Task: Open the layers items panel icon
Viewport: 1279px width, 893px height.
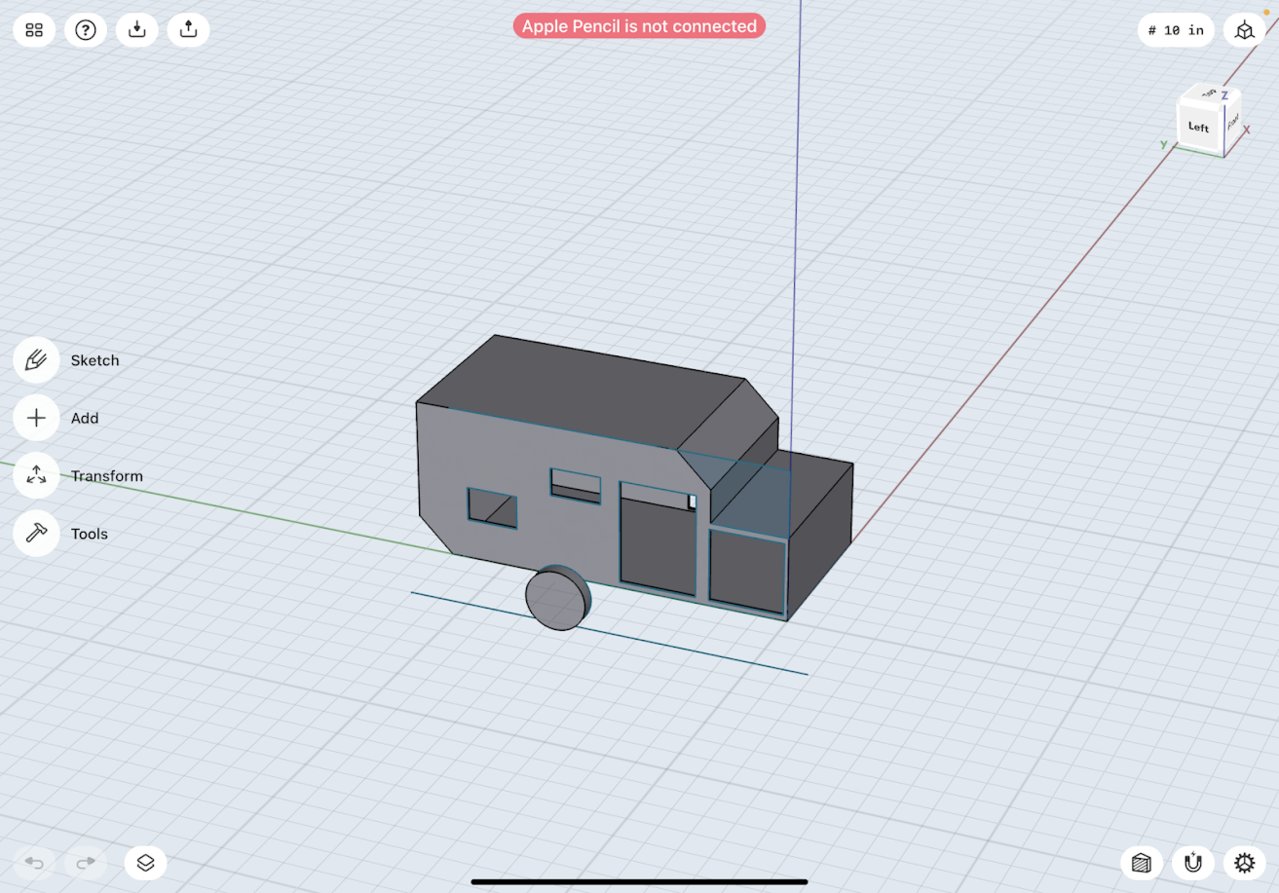Action: (x=145, y=862)
